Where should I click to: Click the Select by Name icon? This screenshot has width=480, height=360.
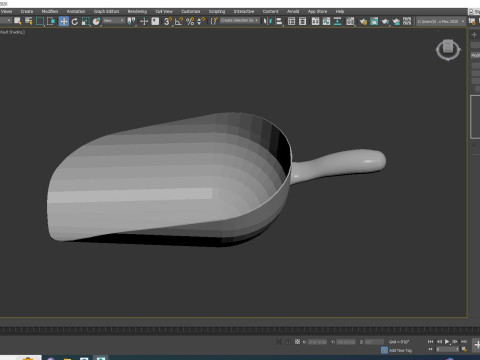click(x=29, y=21)
